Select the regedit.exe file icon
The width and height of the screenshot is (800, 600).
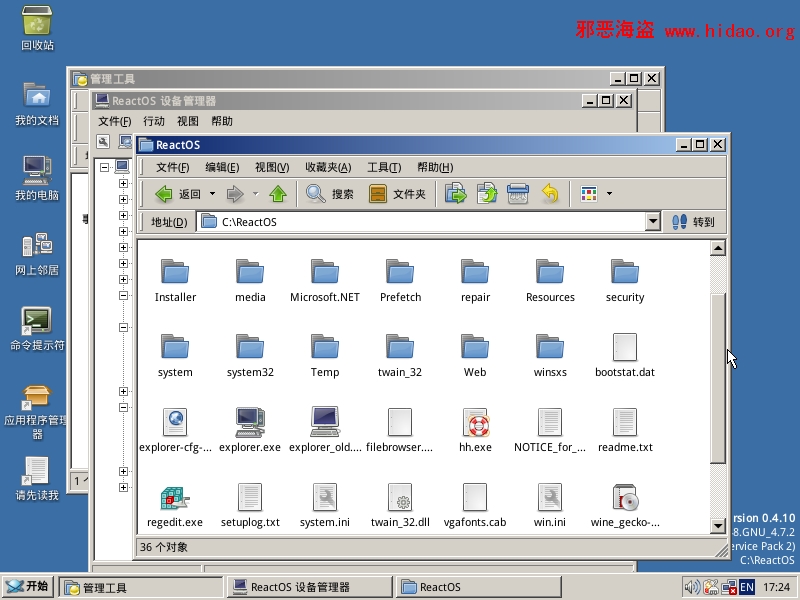tap(175, 498)
